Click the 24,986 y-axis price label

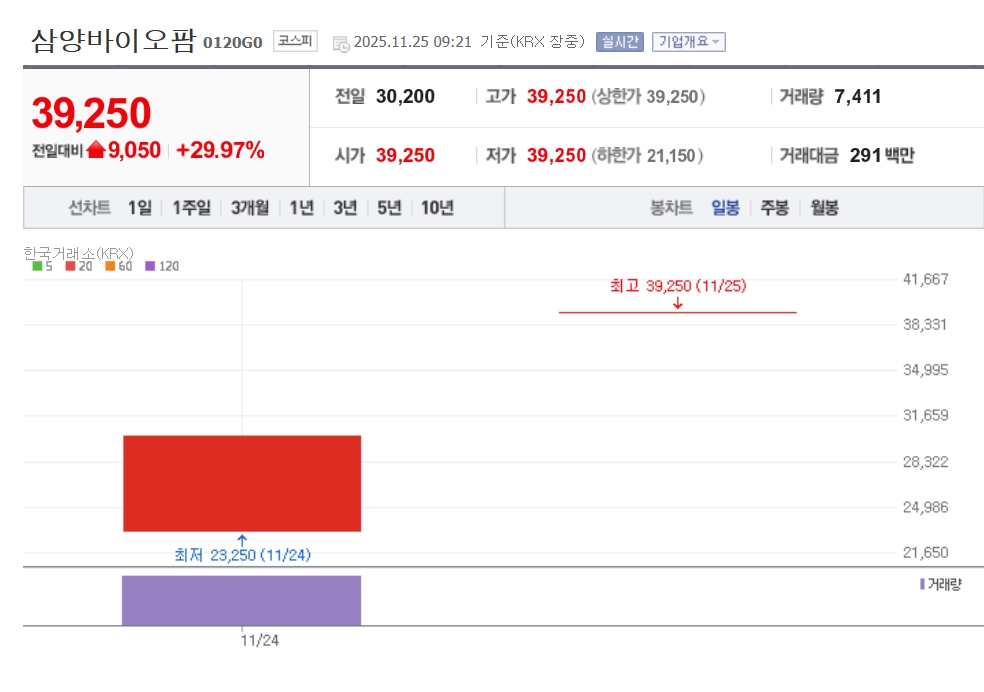click(x=925, y=507)
